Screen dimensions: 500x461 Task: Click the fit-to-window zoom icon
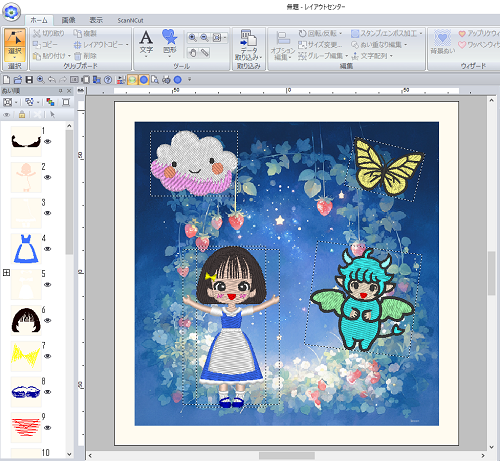pyautogui.click(x=217, y=37)
